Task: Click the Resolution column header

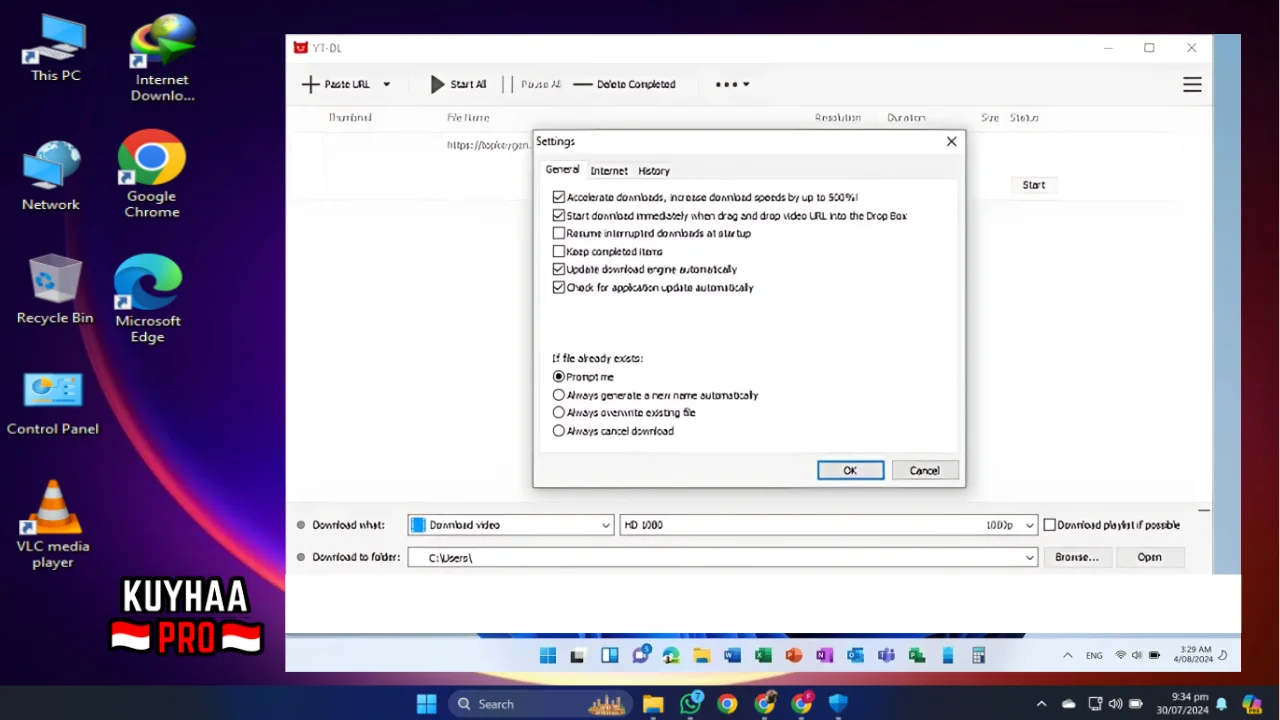Action: 838,118
